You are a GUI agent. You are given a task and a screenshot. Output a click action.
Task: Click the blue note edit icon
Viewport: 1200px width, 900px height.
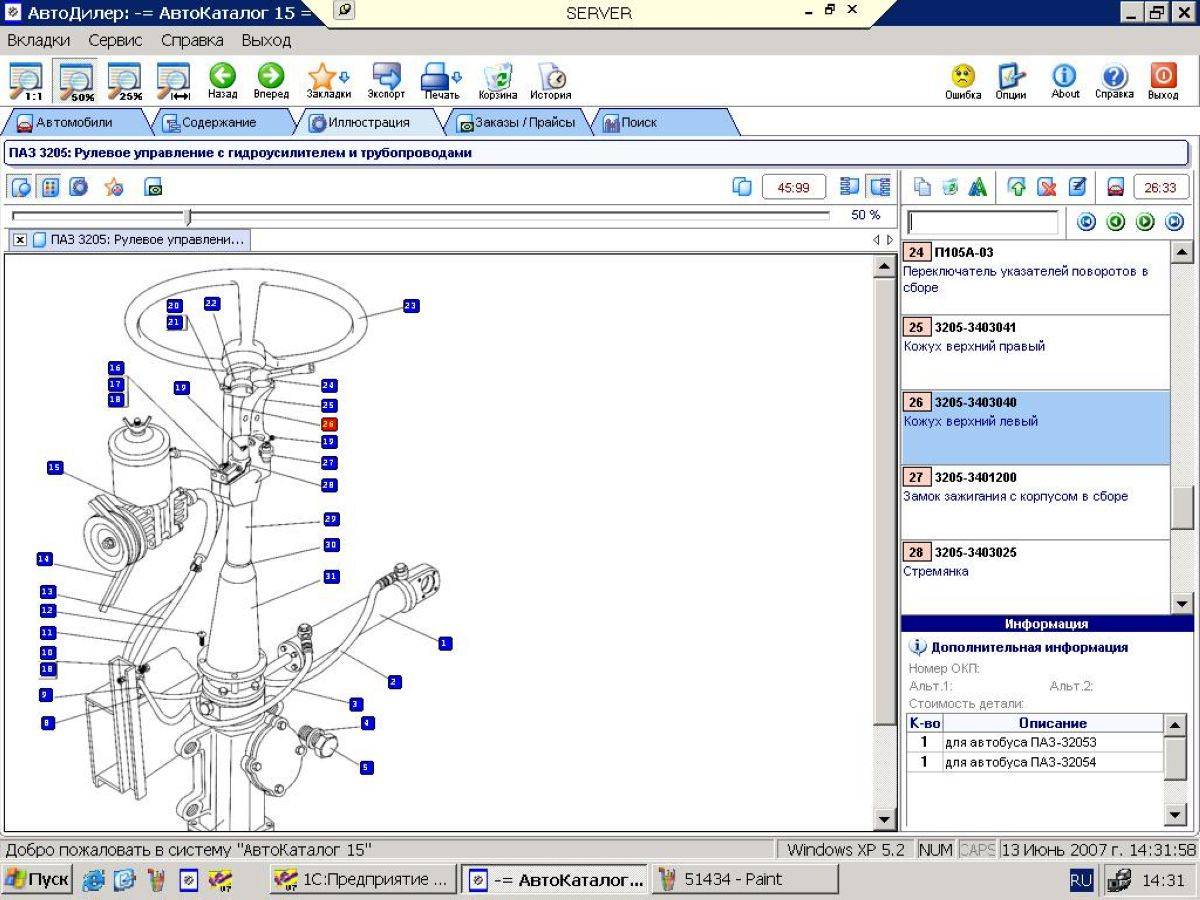[x=1077, y=187]
